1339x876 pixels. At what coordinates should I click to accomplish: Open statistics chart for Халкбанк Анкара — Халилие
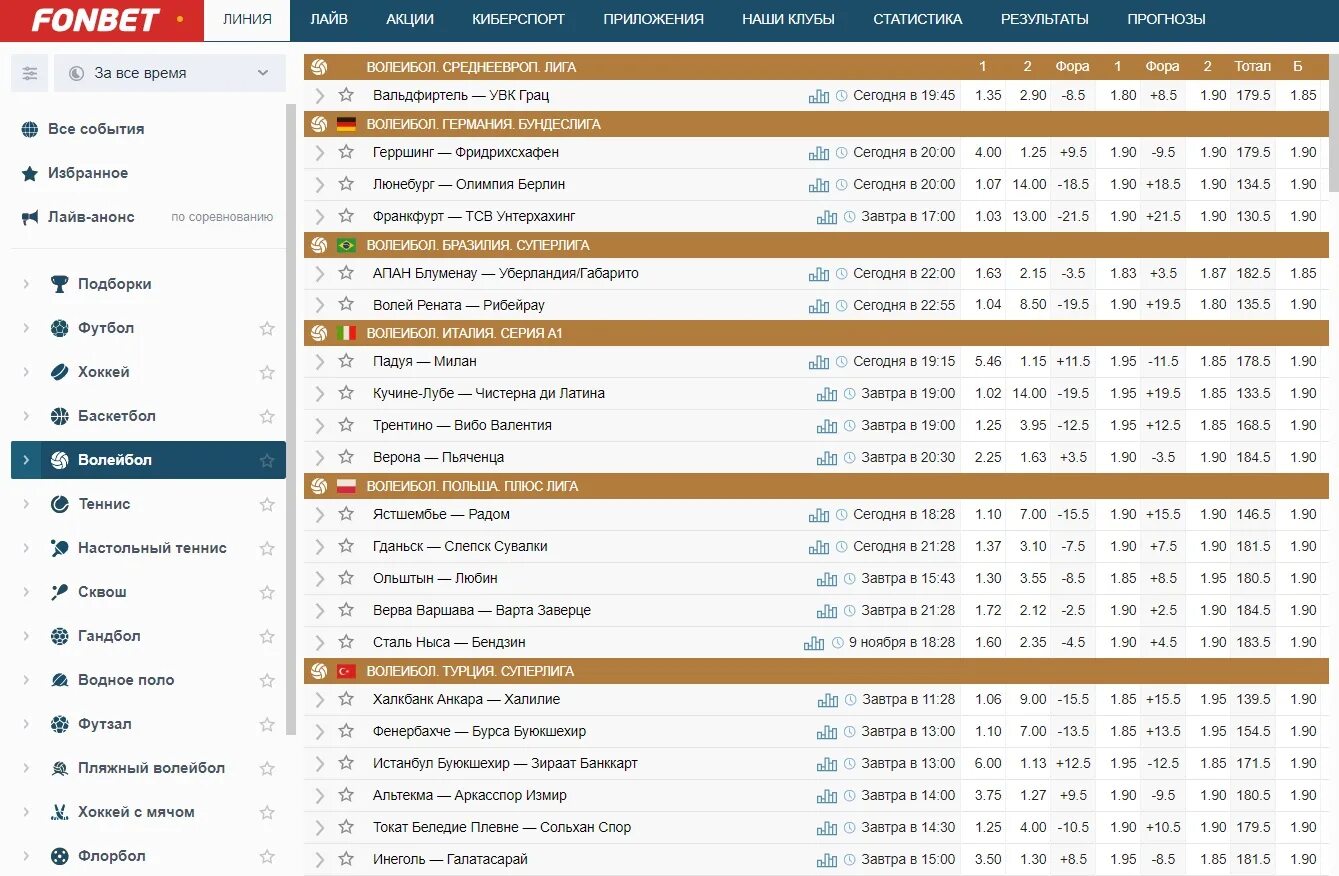[827, 700]
